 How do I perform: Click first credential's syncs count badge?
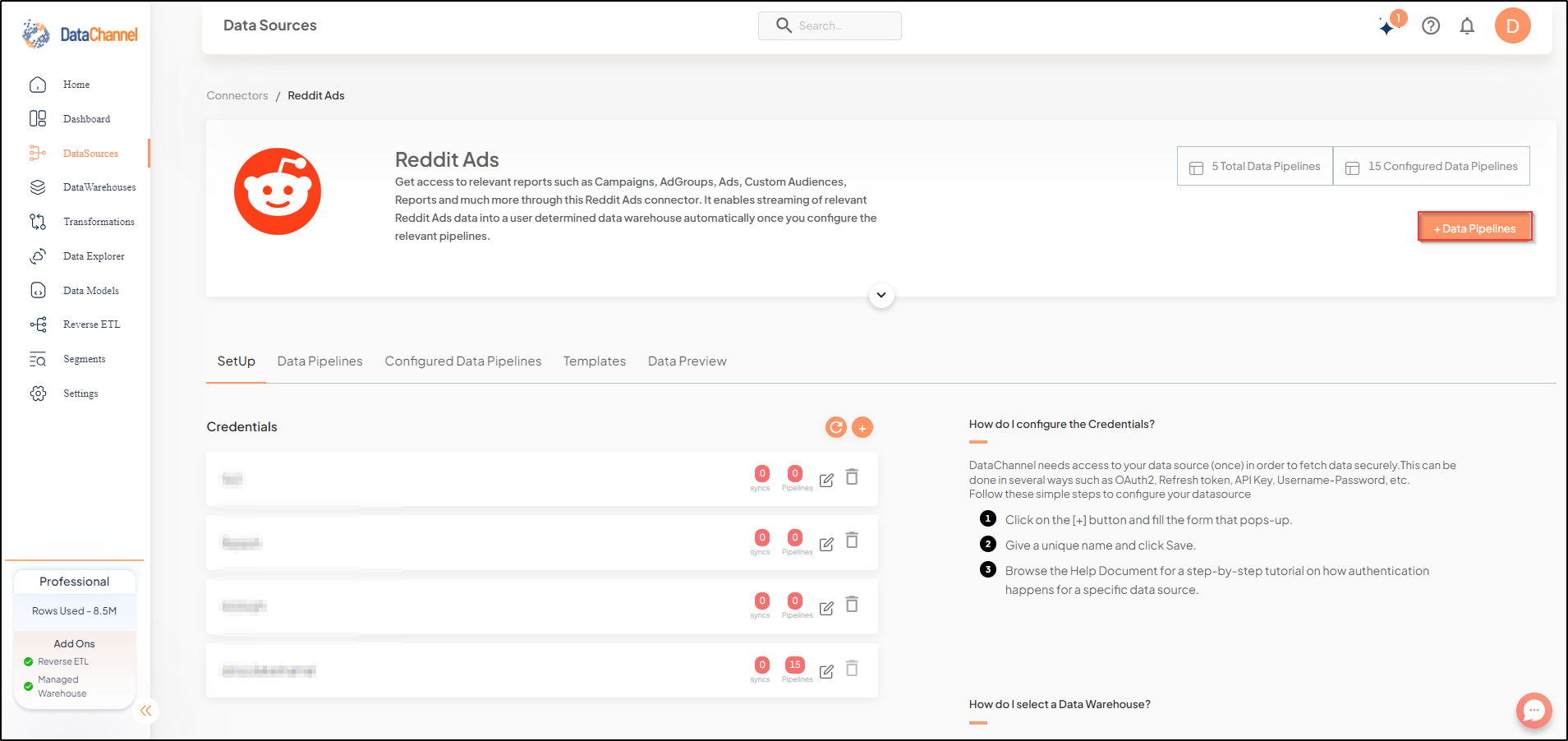[x=762, y=473]
